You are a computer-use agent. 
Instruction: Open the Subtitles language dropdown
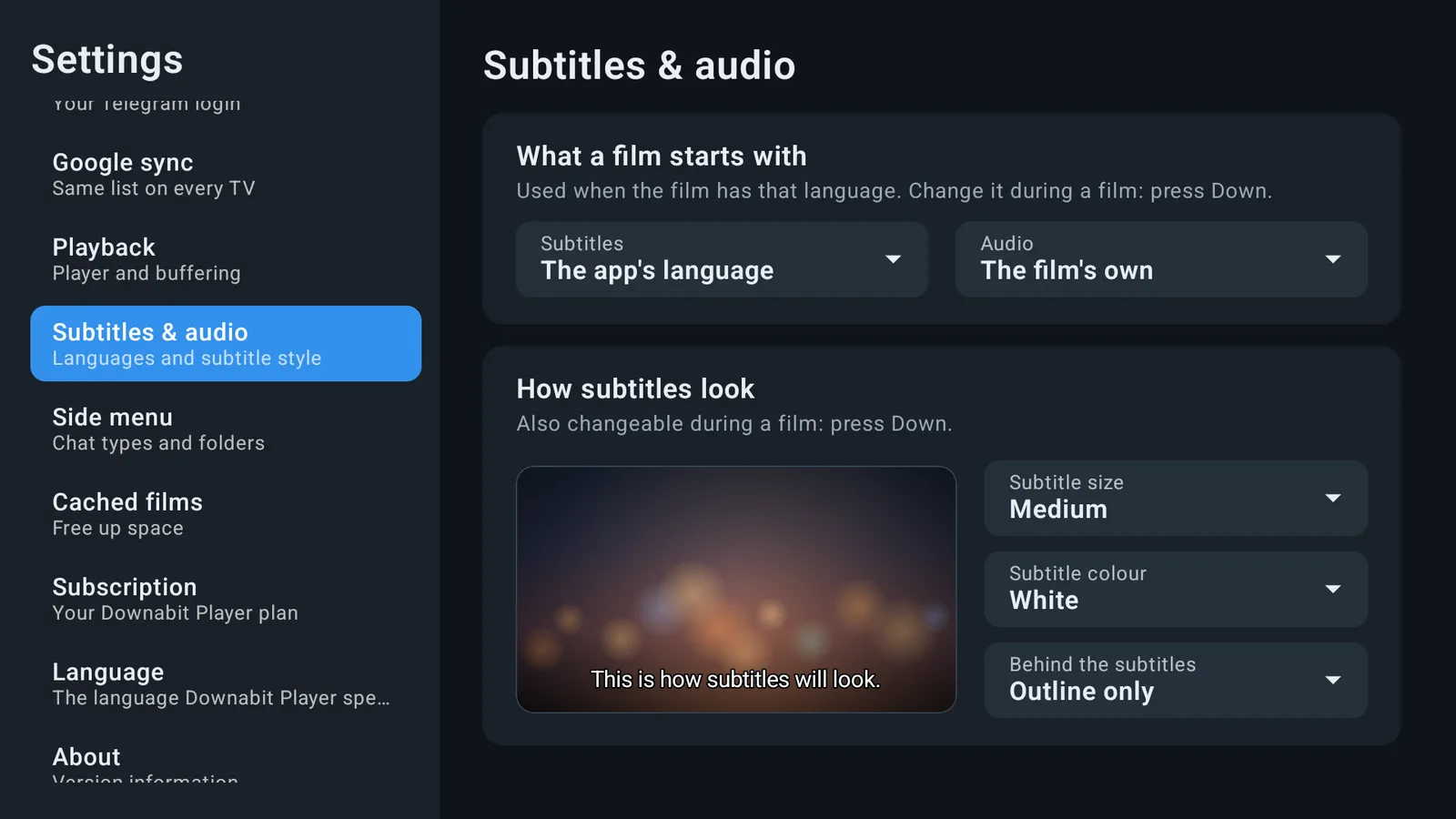(x=722, y=259)
